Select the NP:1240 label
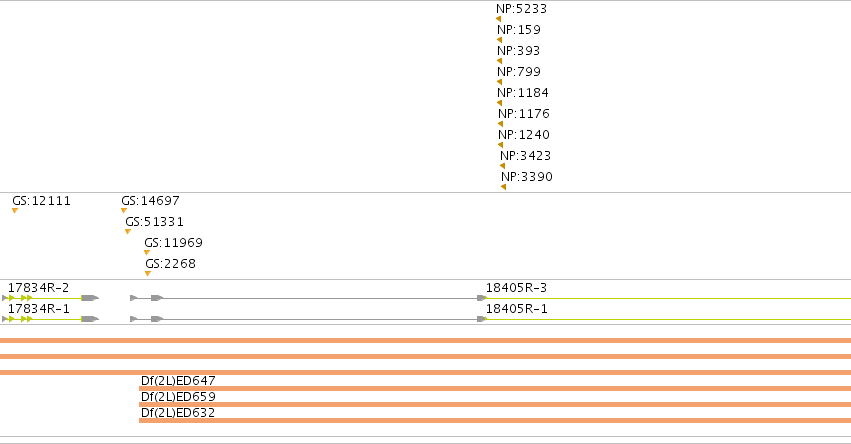 pos(524,135)
